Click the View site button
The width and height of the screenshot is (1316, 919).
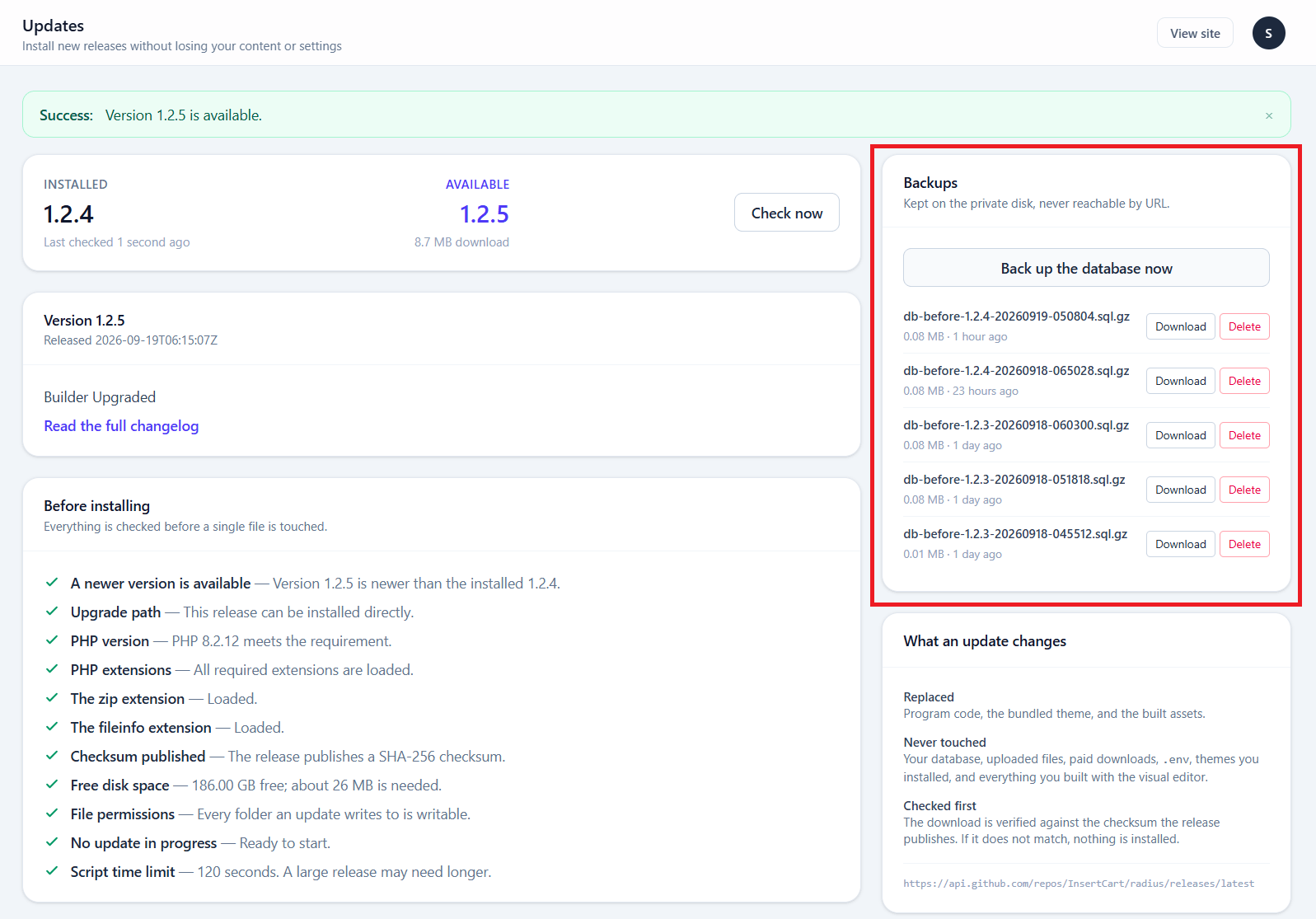point(1195,33)
